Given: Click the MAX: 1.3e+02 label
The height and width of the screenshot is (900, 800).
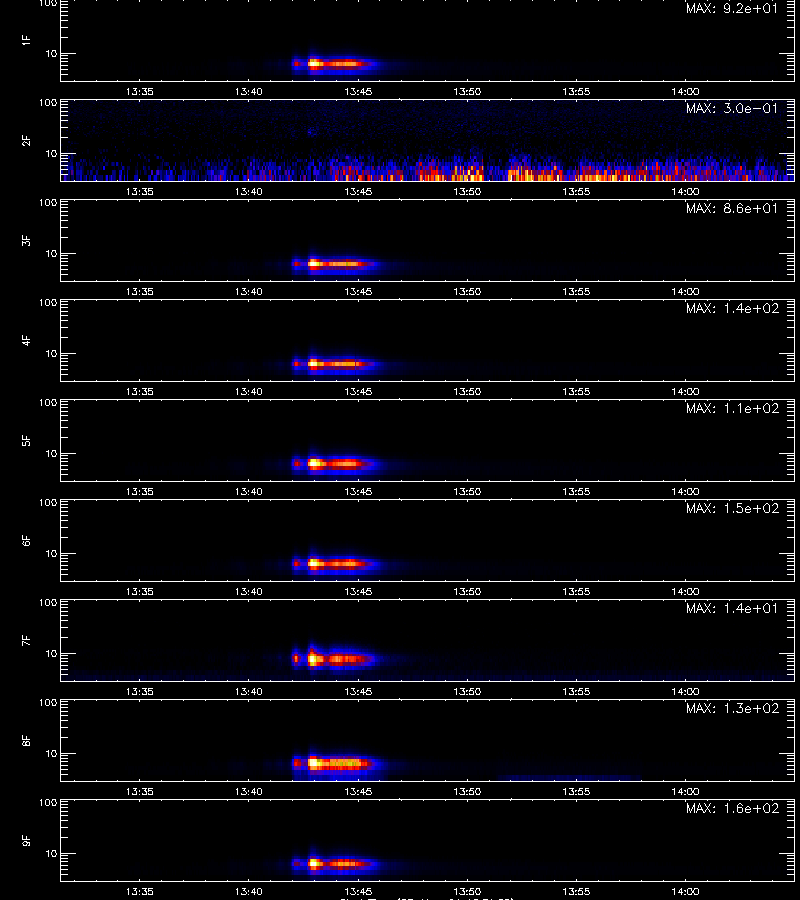Looking at the screenshot, I should coord(732,708).
